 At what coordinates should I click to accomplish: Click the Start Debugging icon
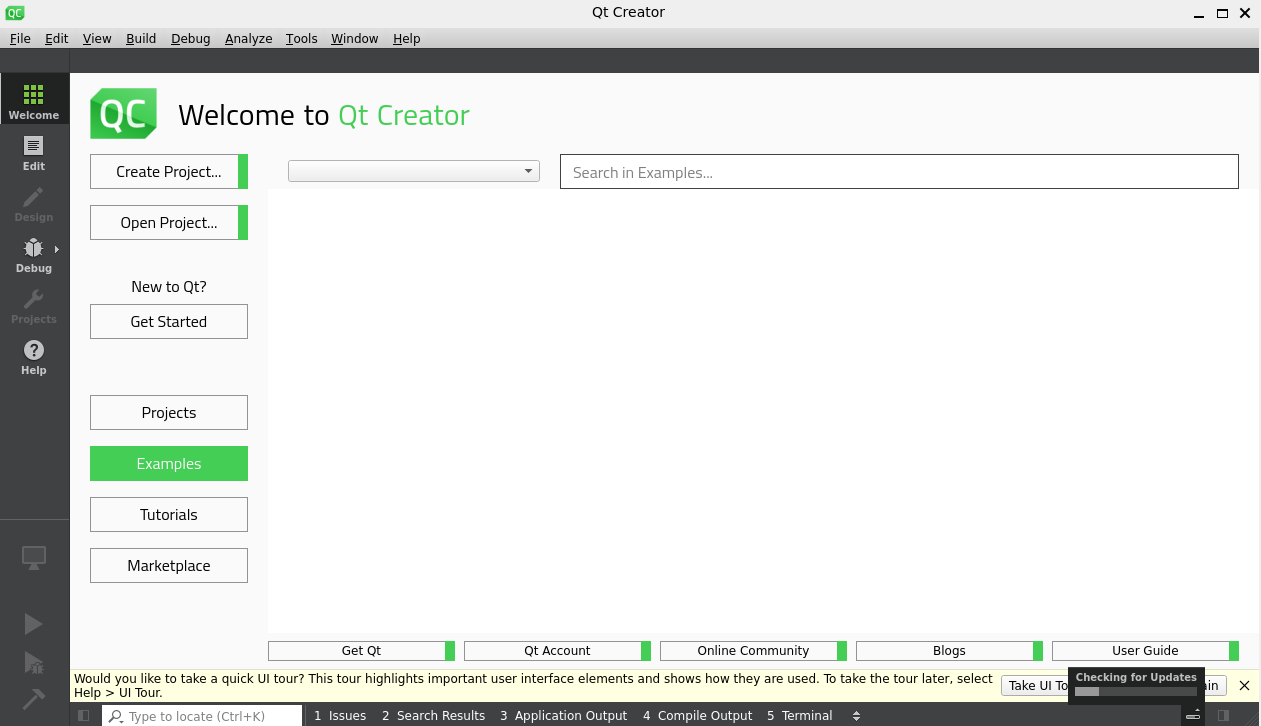(34, 662)
